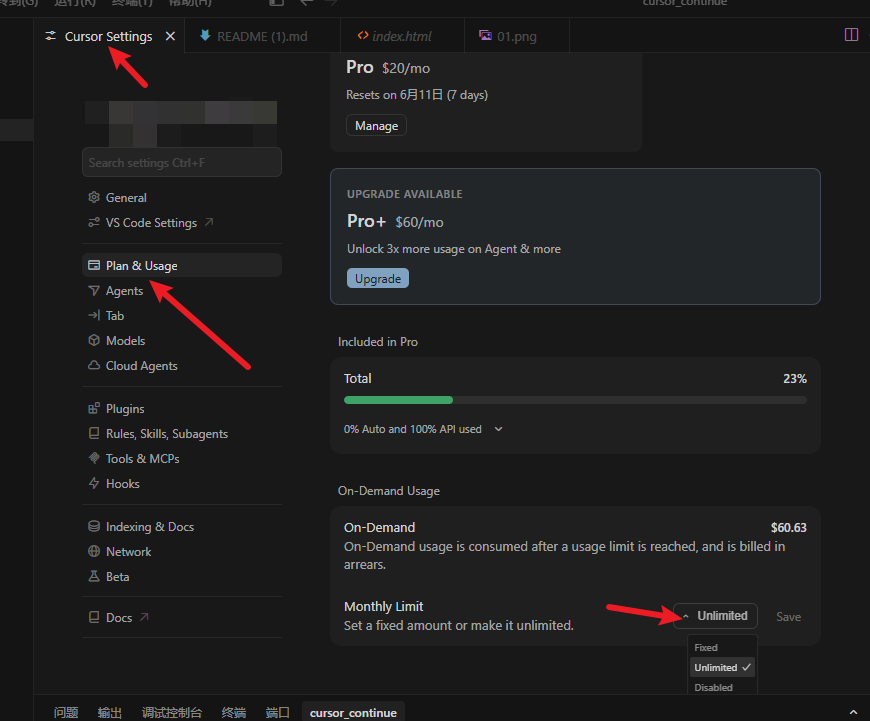Click the index.html code file icon
The height and width of the screenshot is (721, 870).
point(363,36)
